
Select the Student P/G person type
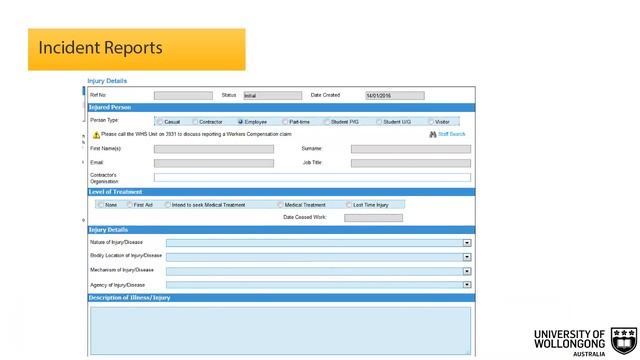[327, 122]
